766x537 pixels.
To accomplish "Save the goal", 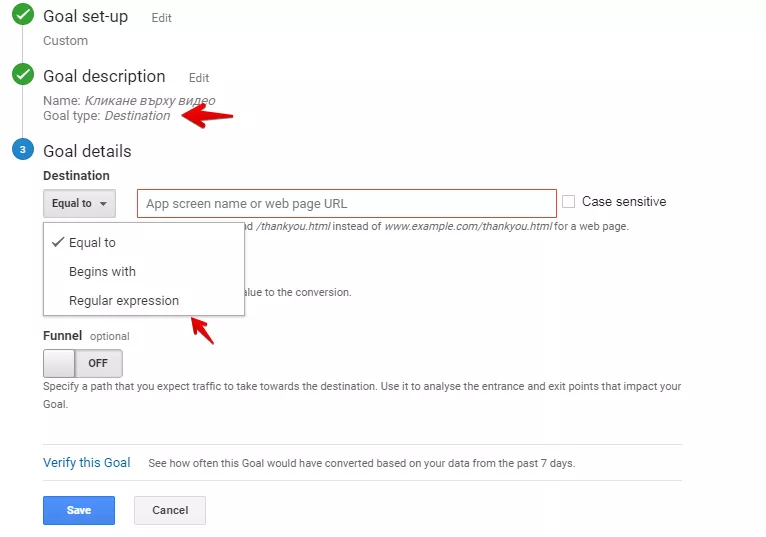I will click(x=79, y=510).
